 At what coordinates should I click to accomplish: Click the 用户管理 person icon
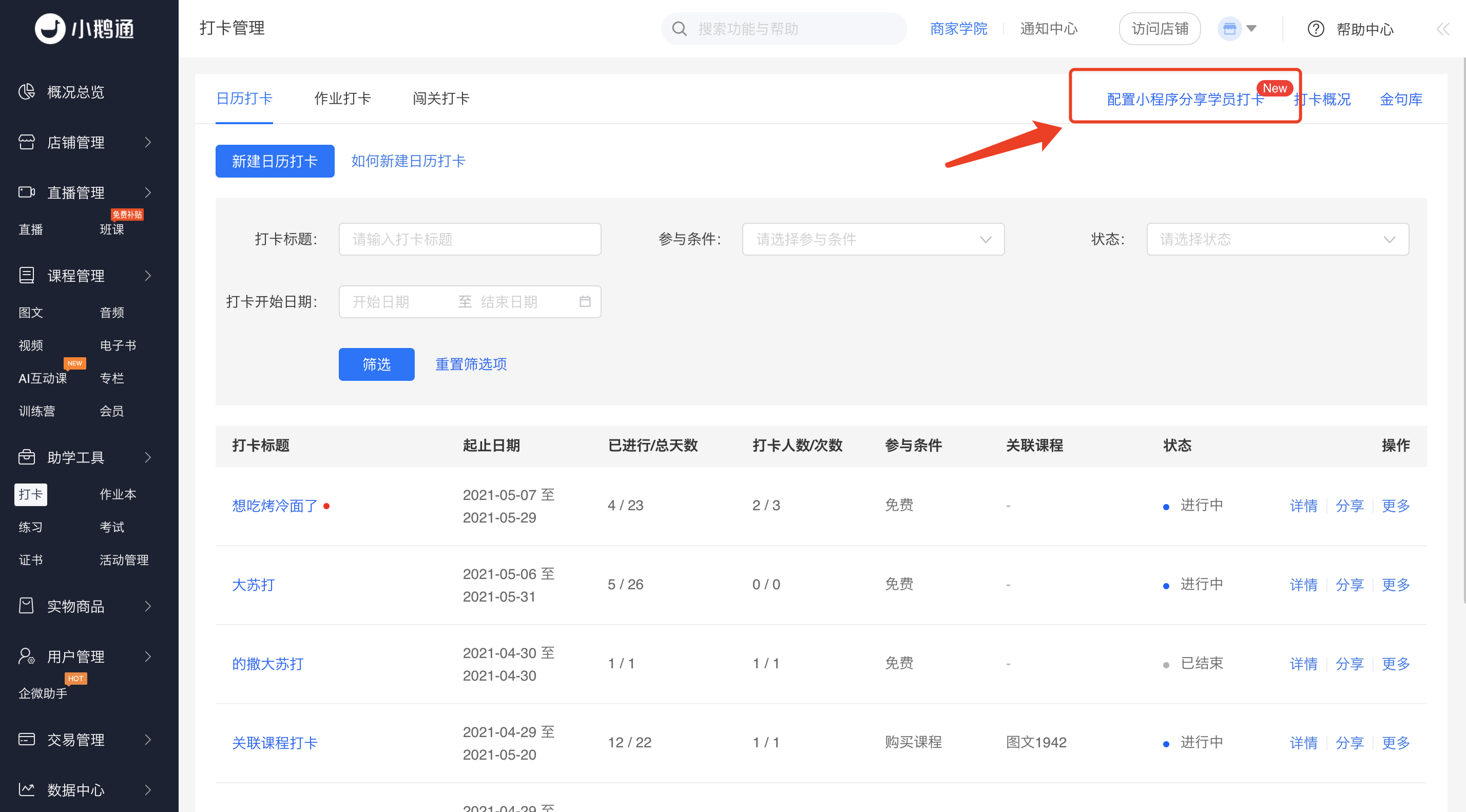[27, 656]
